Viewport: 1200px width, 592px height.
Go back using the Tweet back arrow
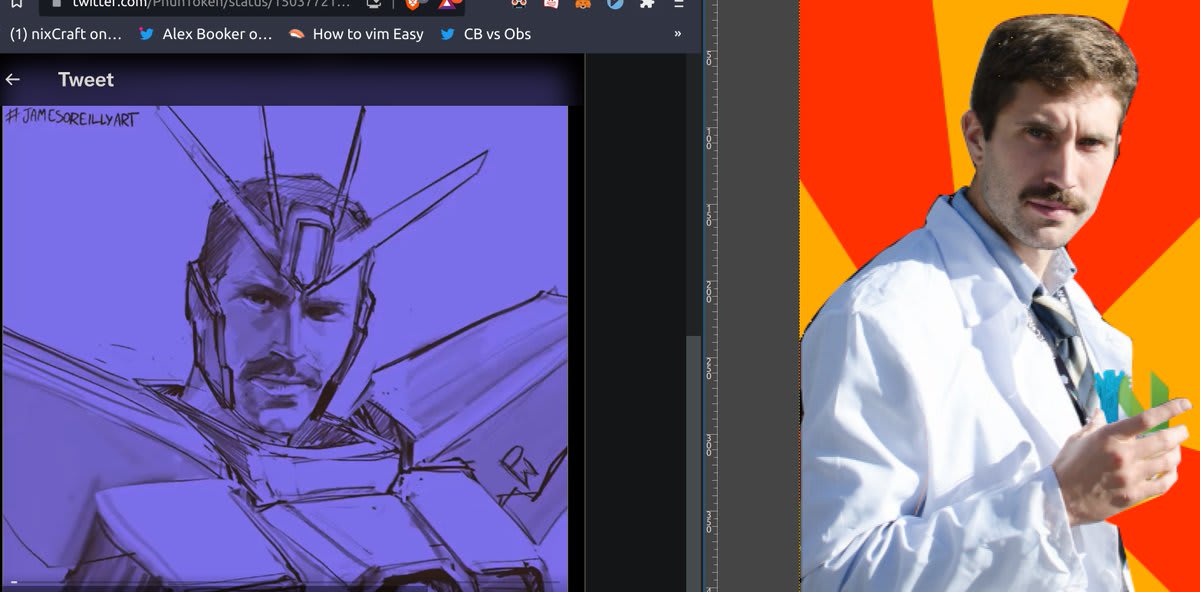coord(13,79)
